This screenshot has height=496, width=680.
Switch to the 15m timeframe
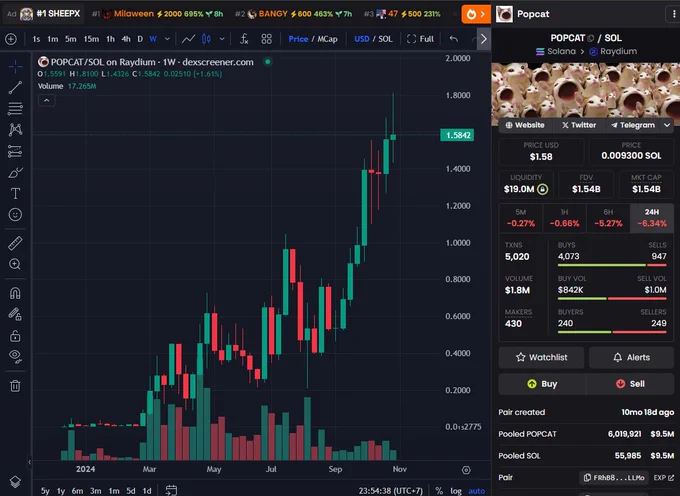[x=91, y=39]
